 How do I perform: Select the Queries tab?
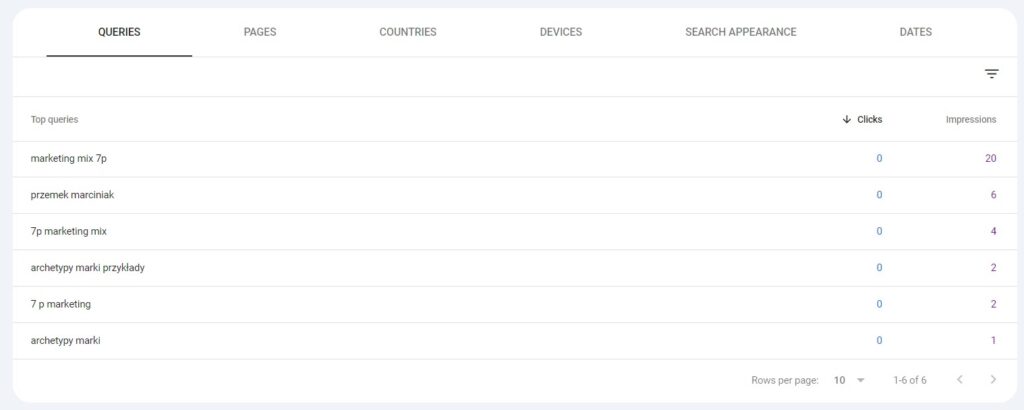tap(119, 32)
